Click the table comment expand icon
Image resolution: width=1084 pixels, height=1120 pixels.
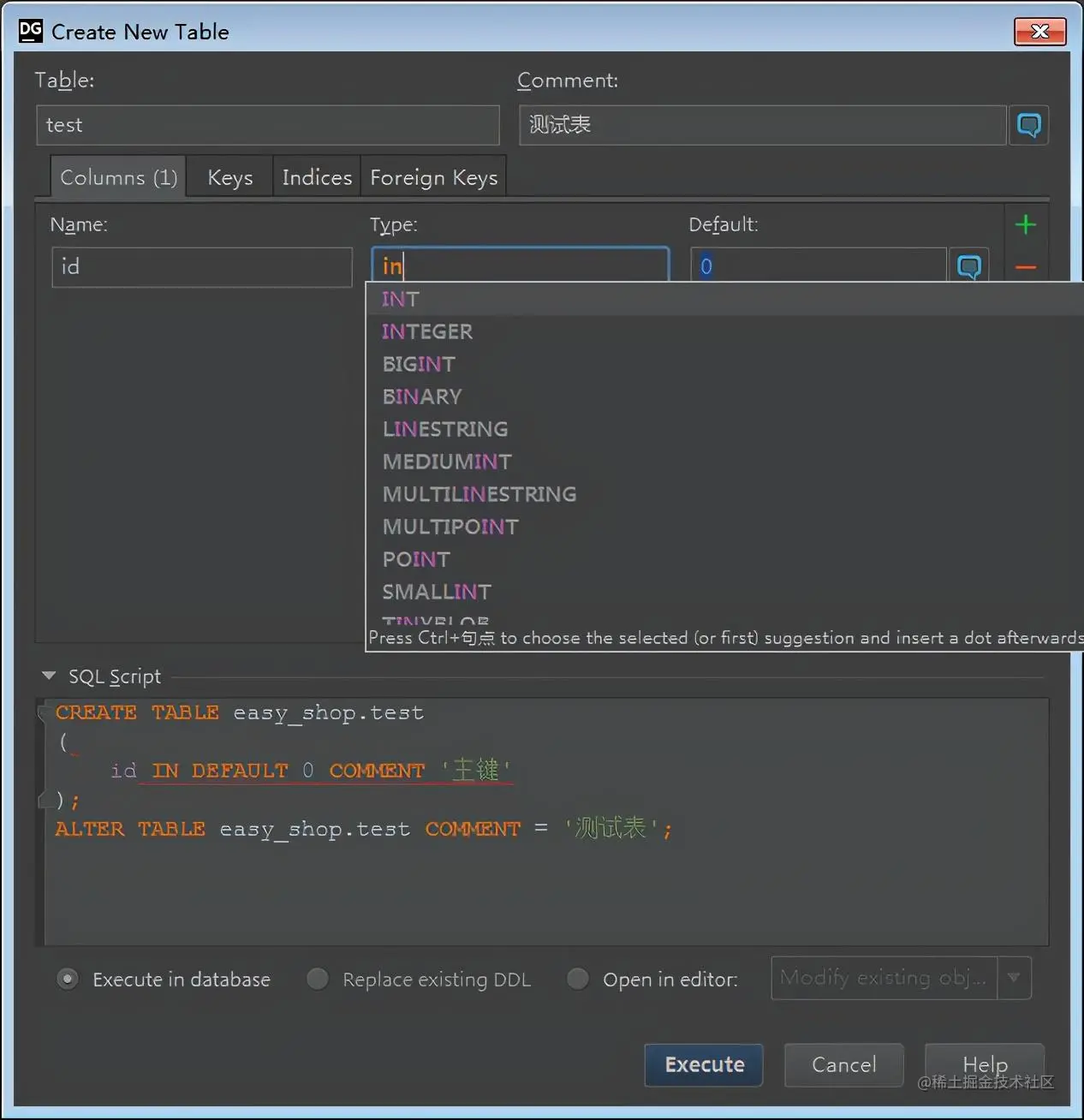click(x=1028, y=125)
